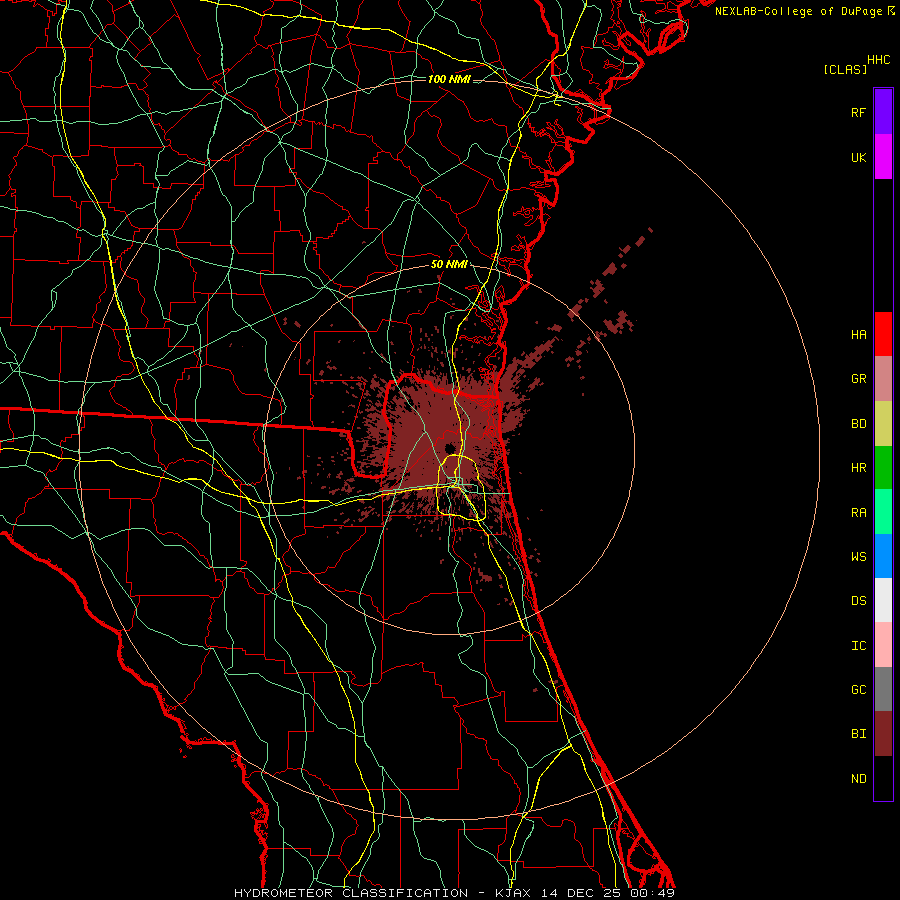The width and height of the screenshot is (900, 900).
Task: Click the ND legend label
Action: point(858,779)
